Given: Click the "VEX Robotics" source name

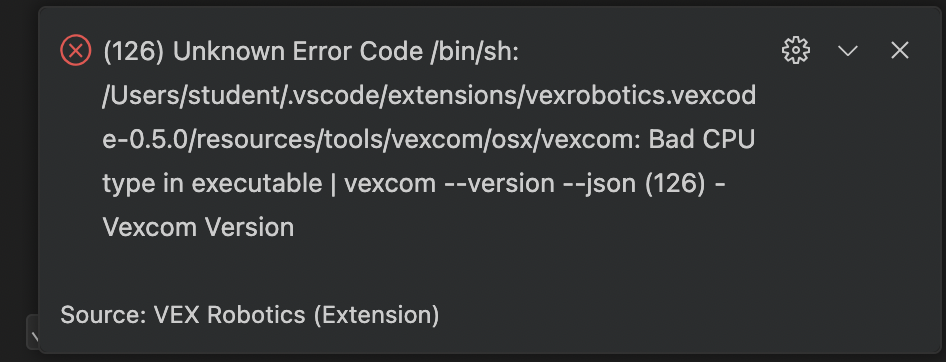Looking at the screenshot, I should point(229,315).
